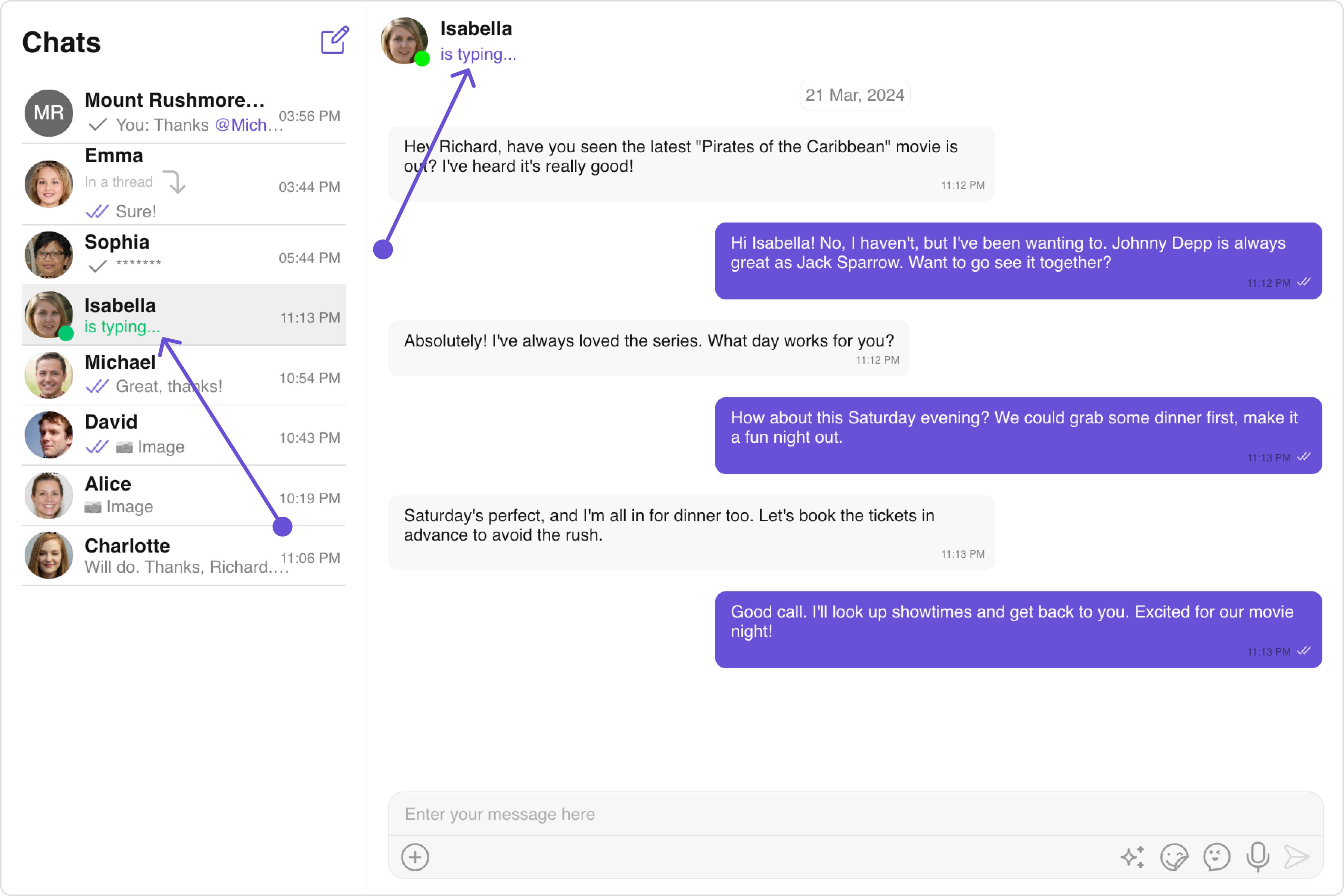The image size is (1344, 896).
Task: Click the send message arrow icon
Action: click(1296, 856)
